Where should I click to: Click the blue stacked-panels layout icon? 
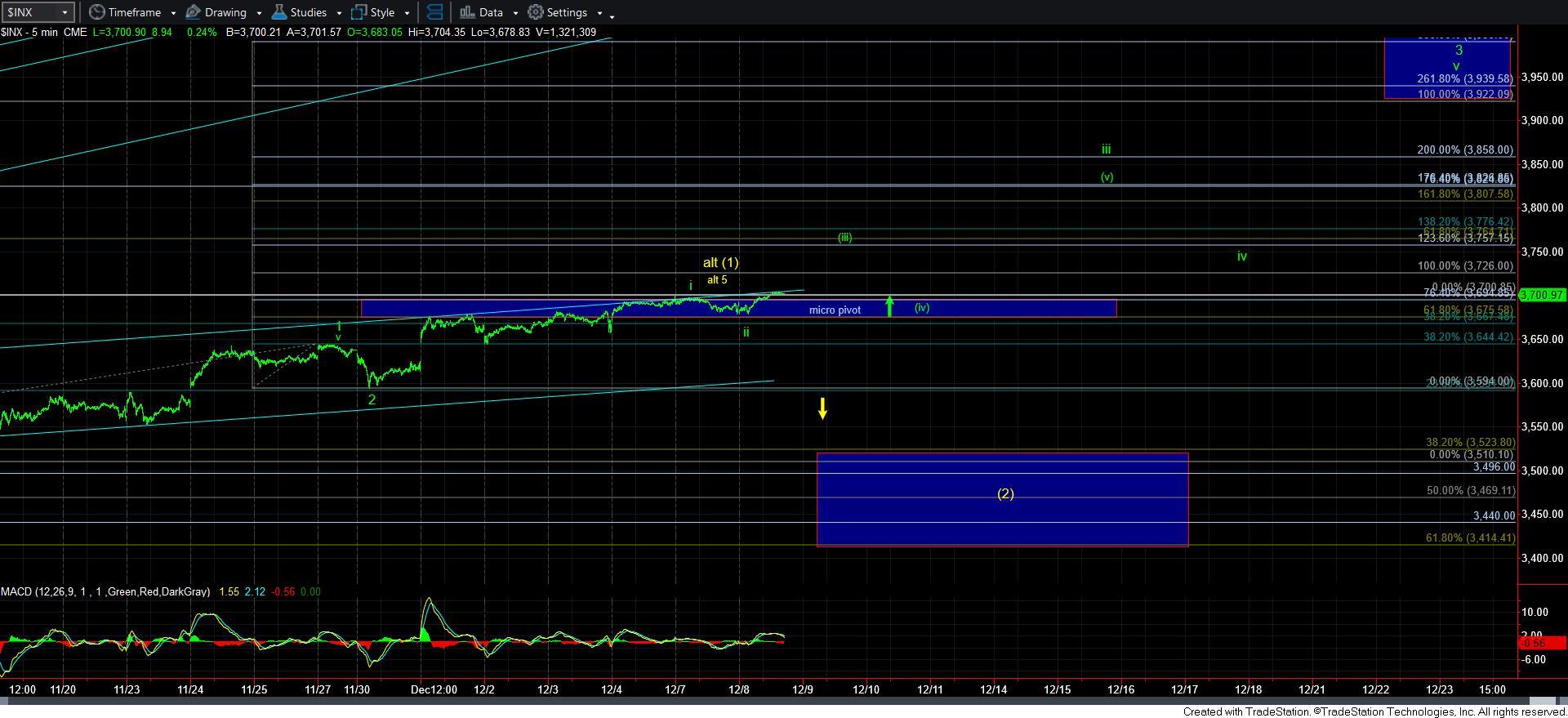pyautogui.click(x=435, y=12)
